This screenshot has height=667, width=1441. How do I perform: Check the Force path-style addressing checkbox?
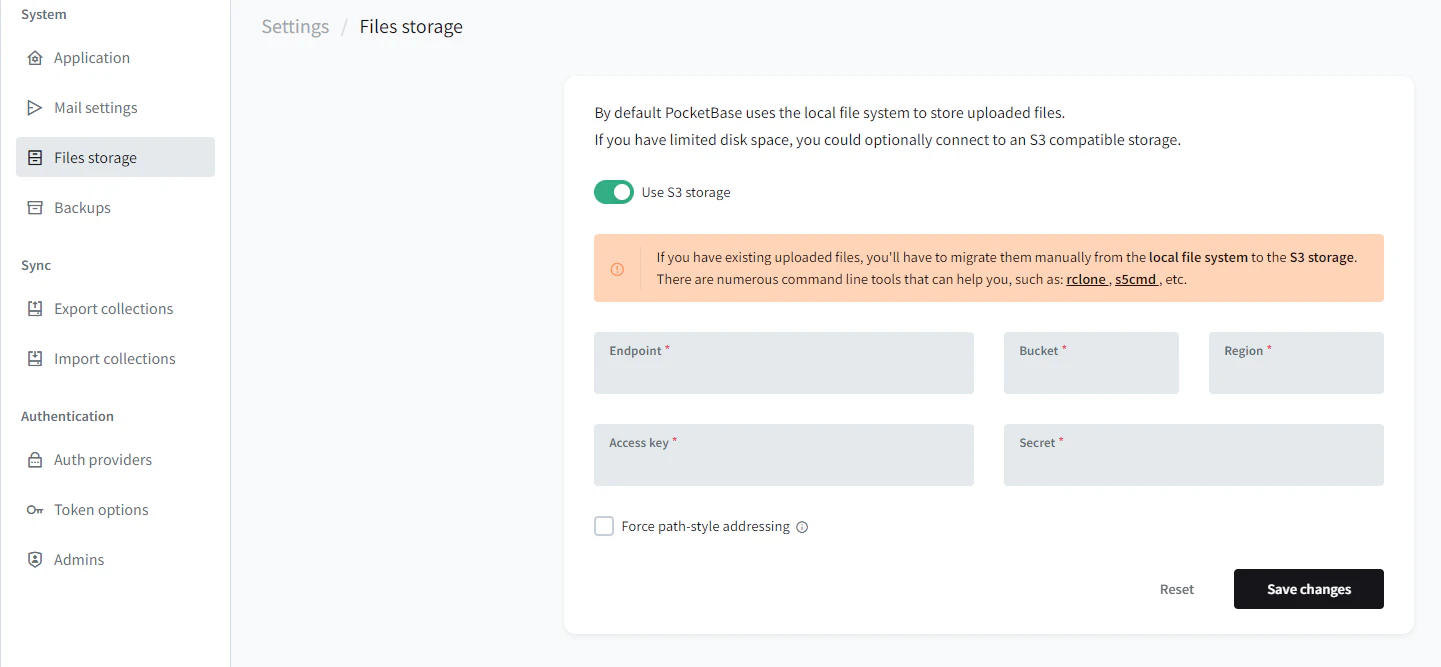[604, 526]
